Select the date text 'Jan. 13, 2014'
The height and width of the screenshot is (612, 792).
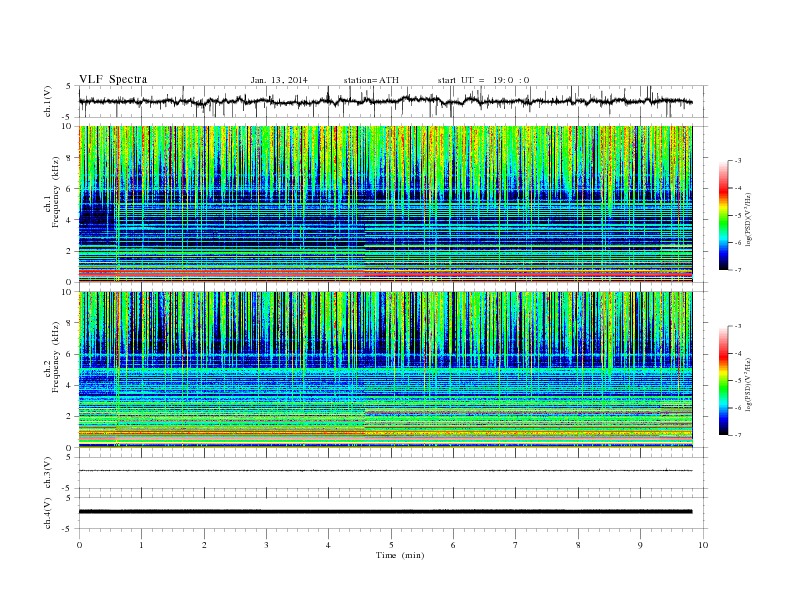(279, 80)
